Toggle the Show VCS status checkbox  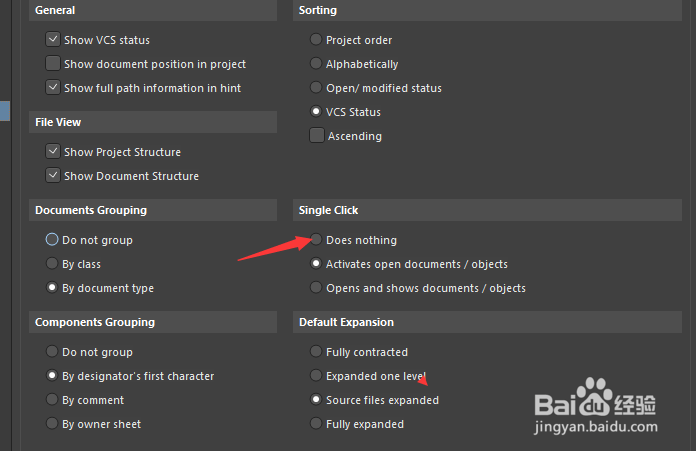53,40
